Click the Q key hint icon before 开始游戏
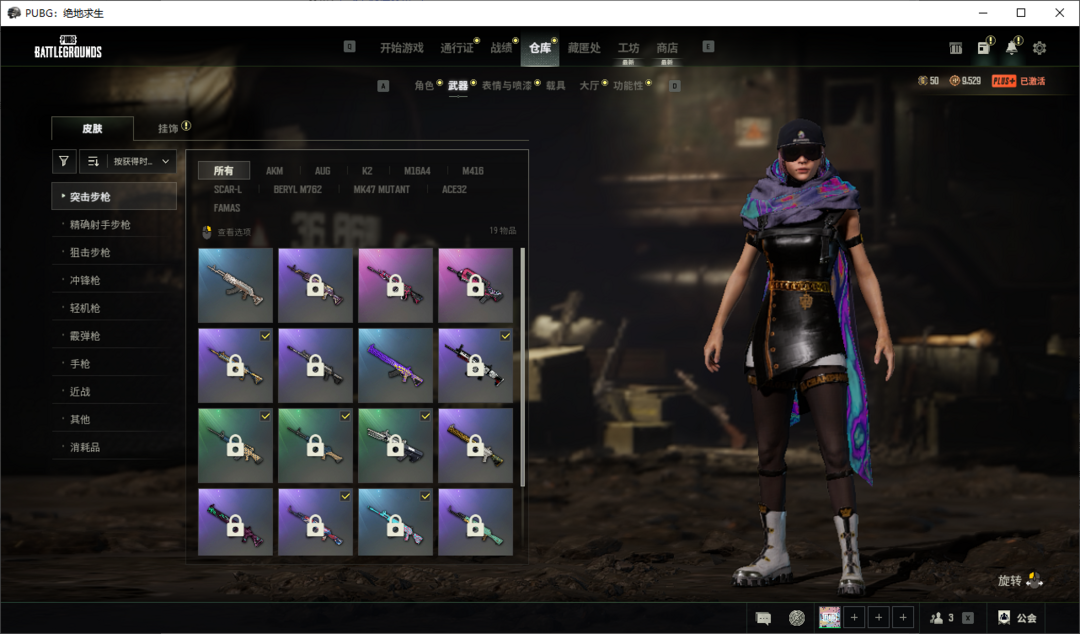The width and height of the screenshot is (1080, 634). (349, 47)
